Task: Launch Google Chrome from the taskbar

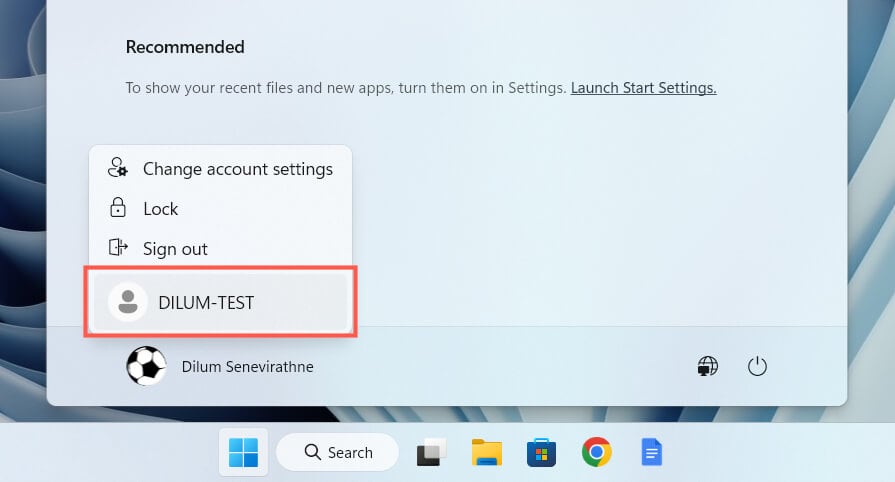Action: [x=596, y=454]
